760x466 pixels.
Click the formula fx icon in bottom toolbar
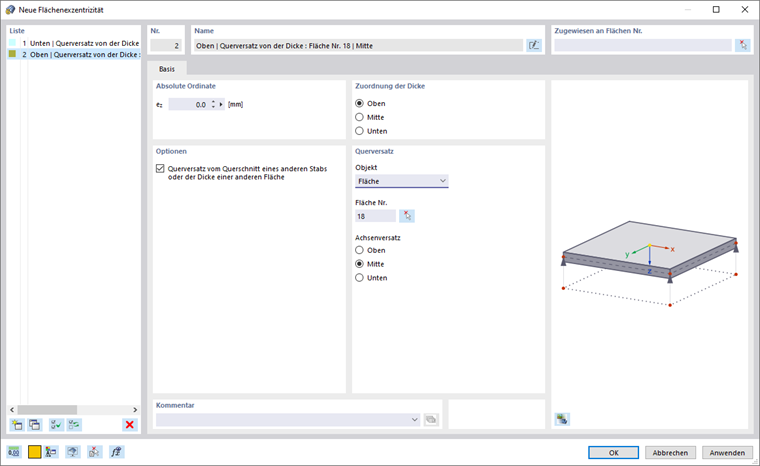(116, 452)
